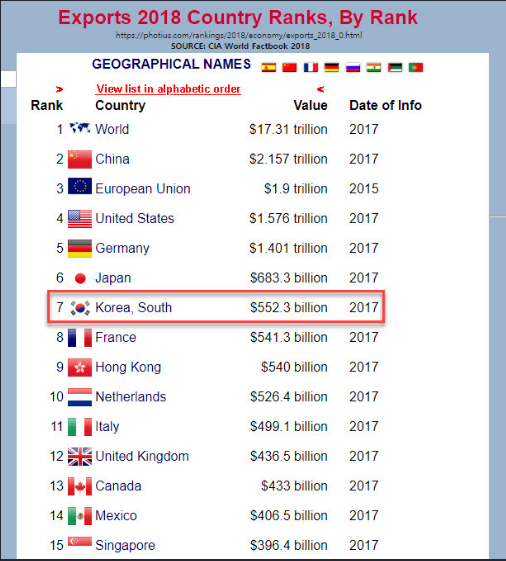506x561 pixels.
Task: Click the Arabic flag icon before Portugal
Action: point(395,67)
